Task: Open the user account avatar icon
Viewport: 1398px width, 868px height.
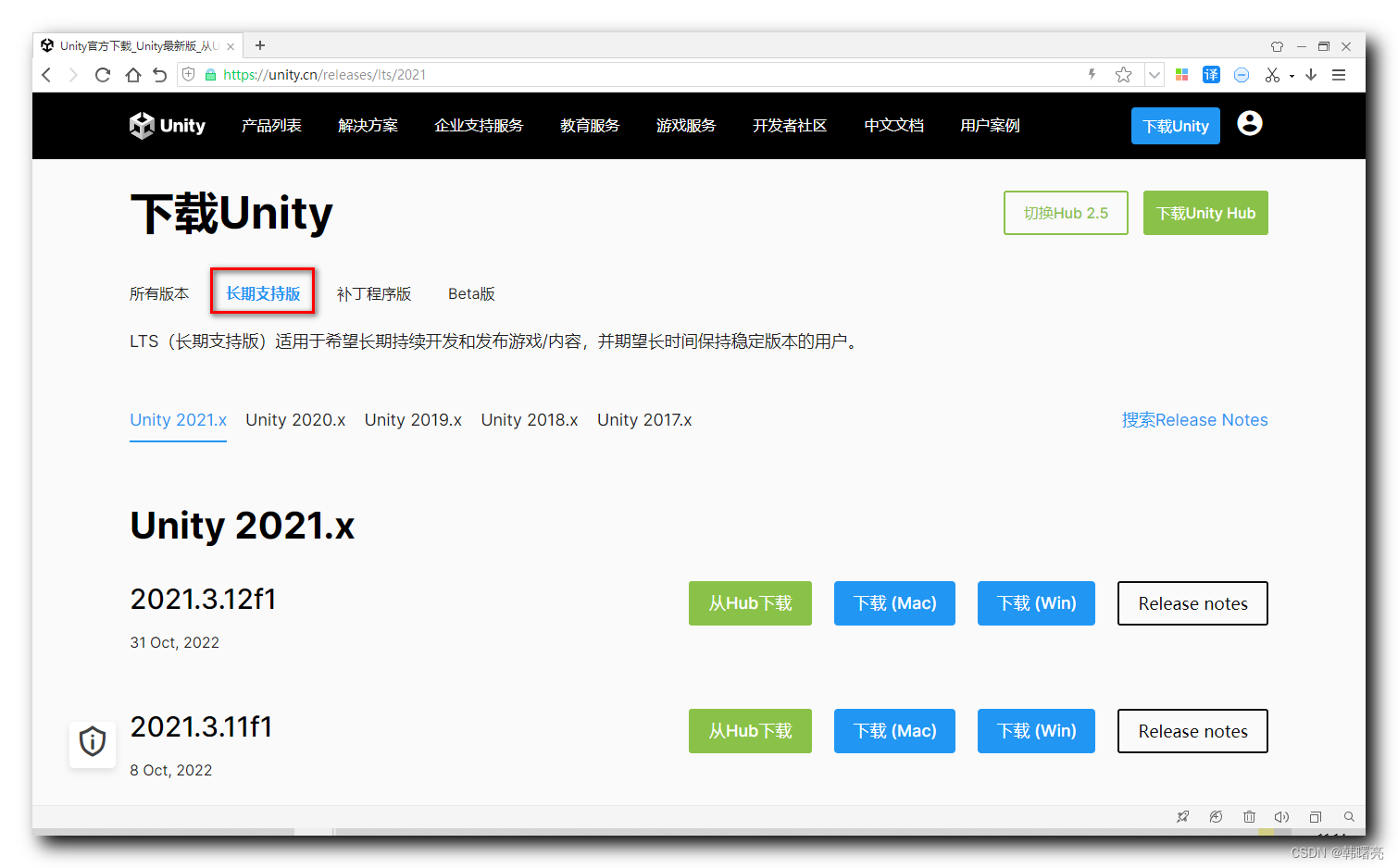Action: point(1250,123)
